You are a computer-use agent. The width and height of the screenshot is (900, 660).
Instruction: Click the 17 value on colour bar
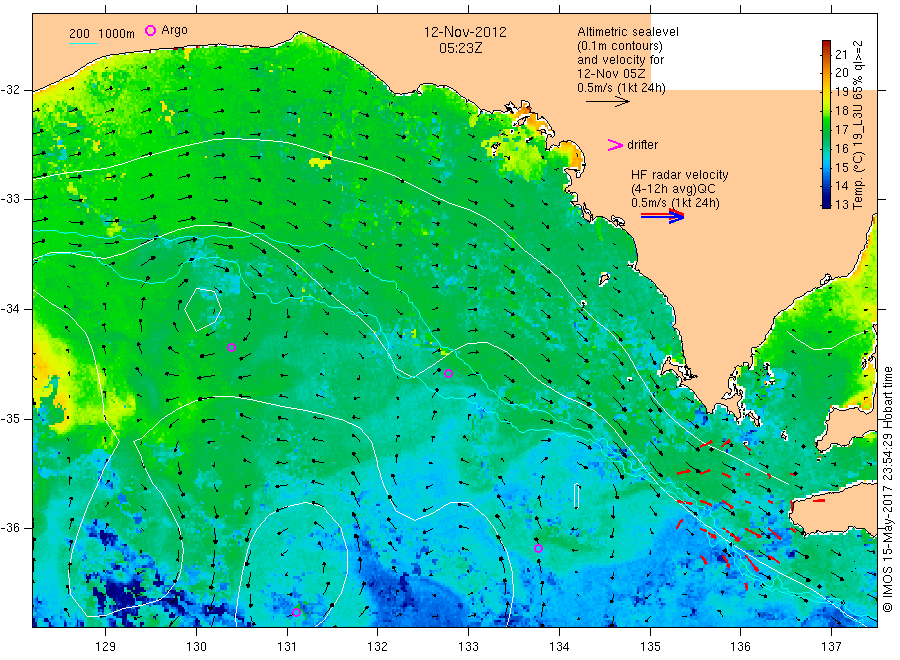(841, 130)
